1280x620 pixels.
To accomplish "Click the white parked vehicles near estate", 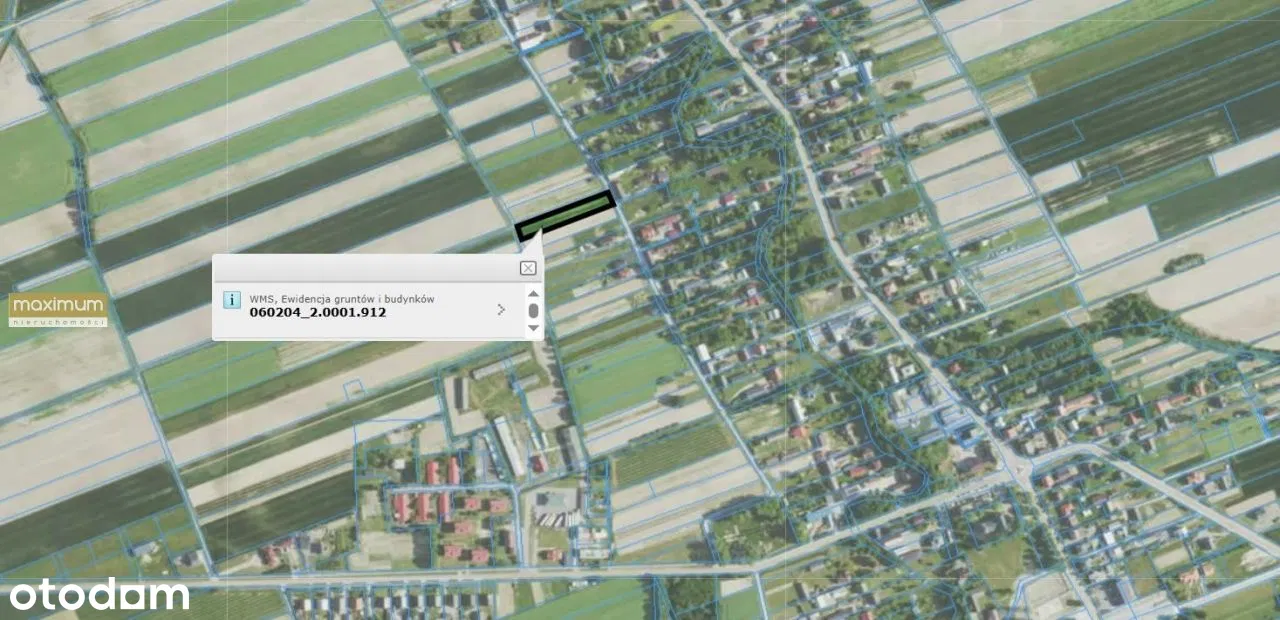I will [x=553, y=519].
